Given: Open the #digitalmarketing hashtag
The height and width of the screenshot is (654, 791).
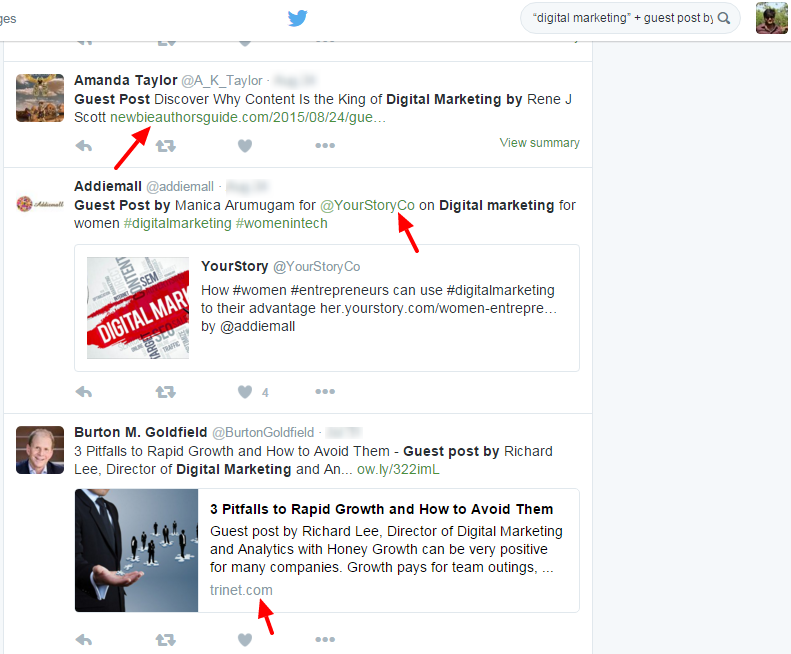Looking at the screenshot, I should (x=178, y=223).
